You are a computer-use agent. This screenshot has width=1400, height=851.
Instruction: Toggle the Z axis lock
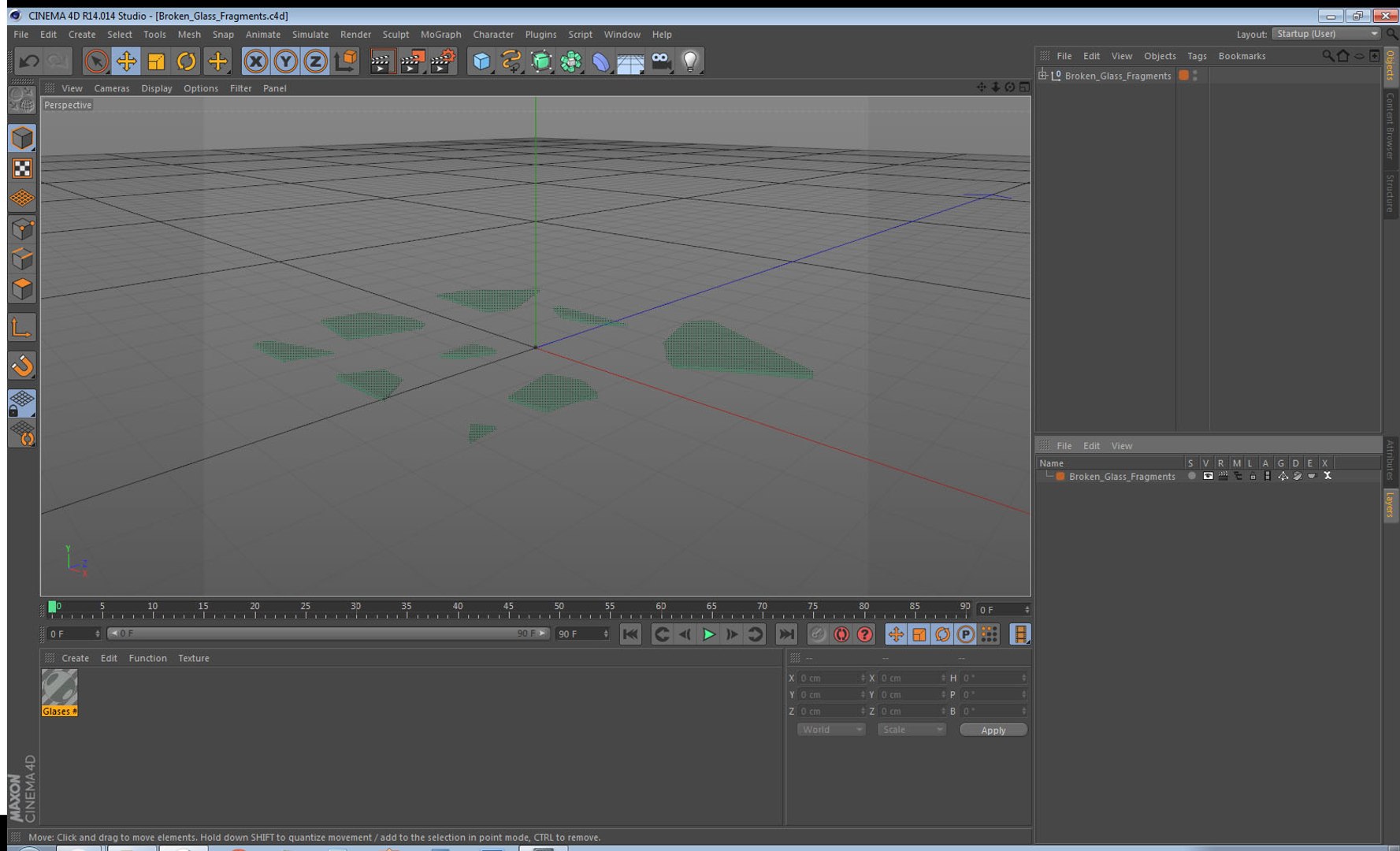(315, 61)
